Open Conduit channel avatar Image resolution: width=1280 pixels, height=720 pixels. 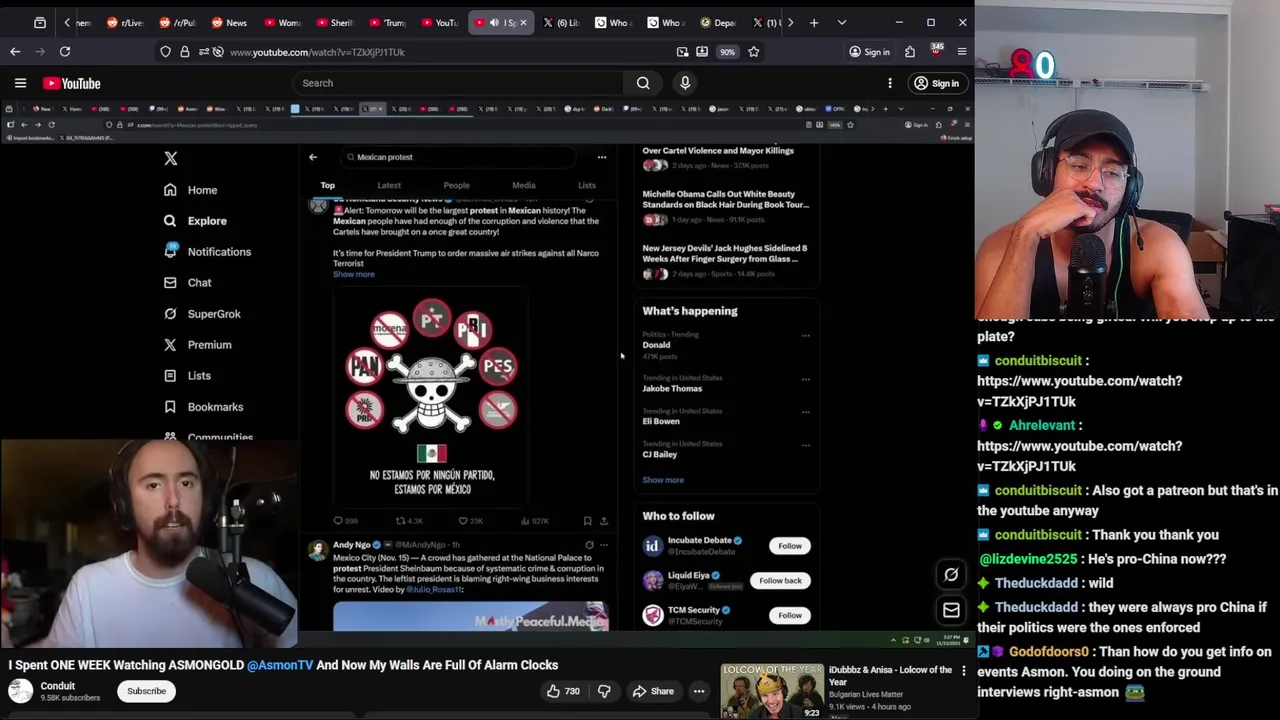click(x=20, y=691)
